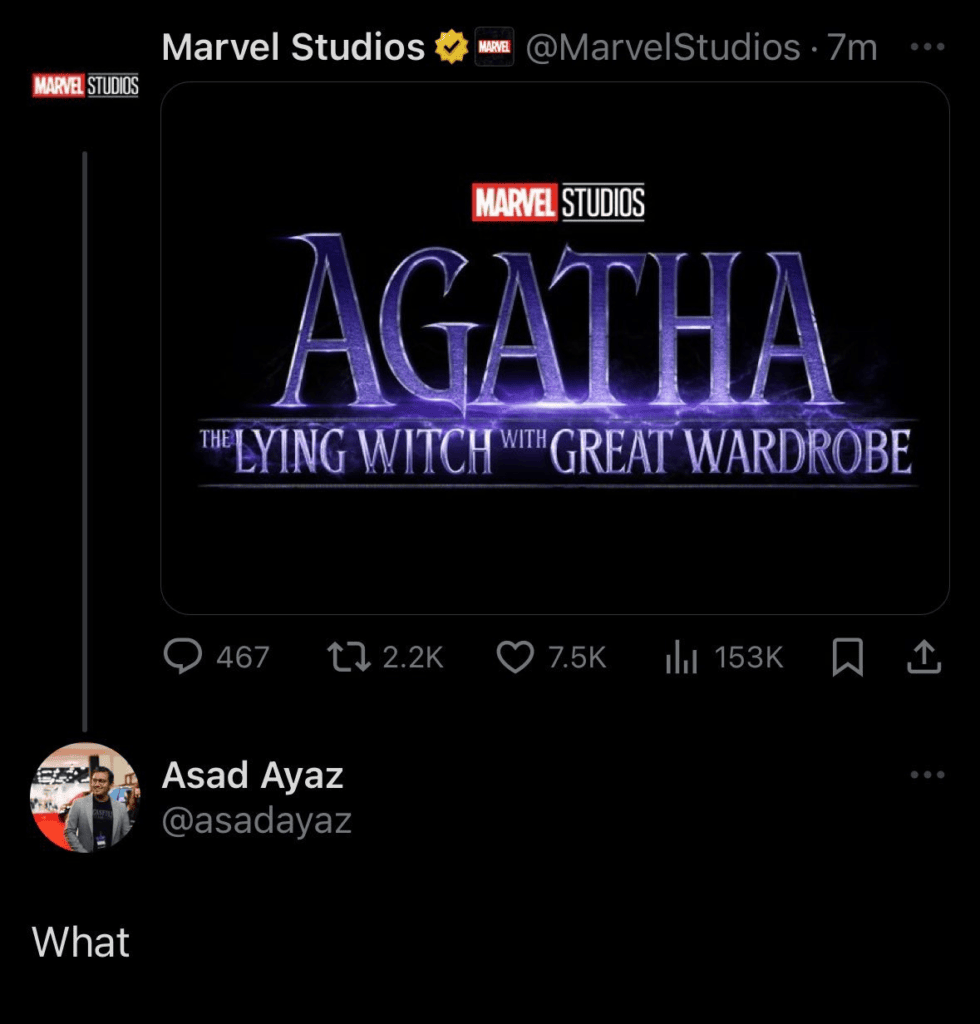Open the view analytics bar-chart icon
Screen dimensions: 980x1024
click(681, 657)
